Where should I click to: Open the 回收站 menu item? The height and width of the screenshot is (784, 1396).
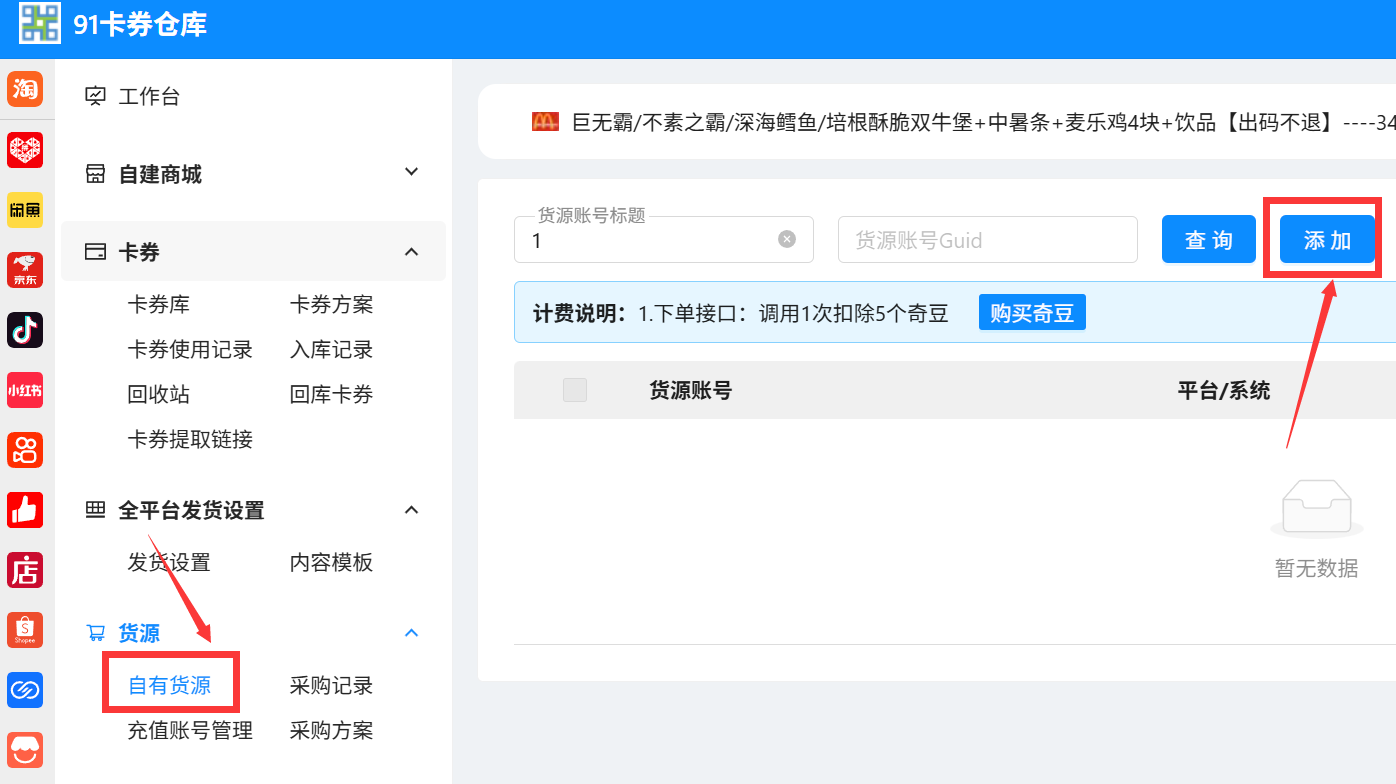[x=159, y=395]
